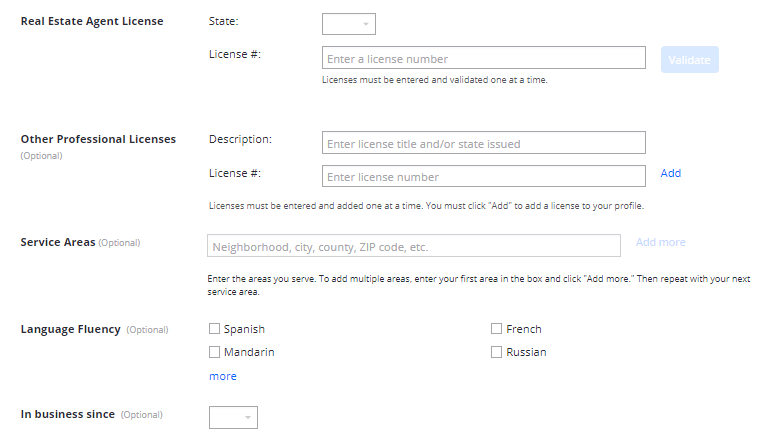This screenshot has width=771, height=434.
Task: Check the Russian language checkbox
Action: tap(496, 352)
